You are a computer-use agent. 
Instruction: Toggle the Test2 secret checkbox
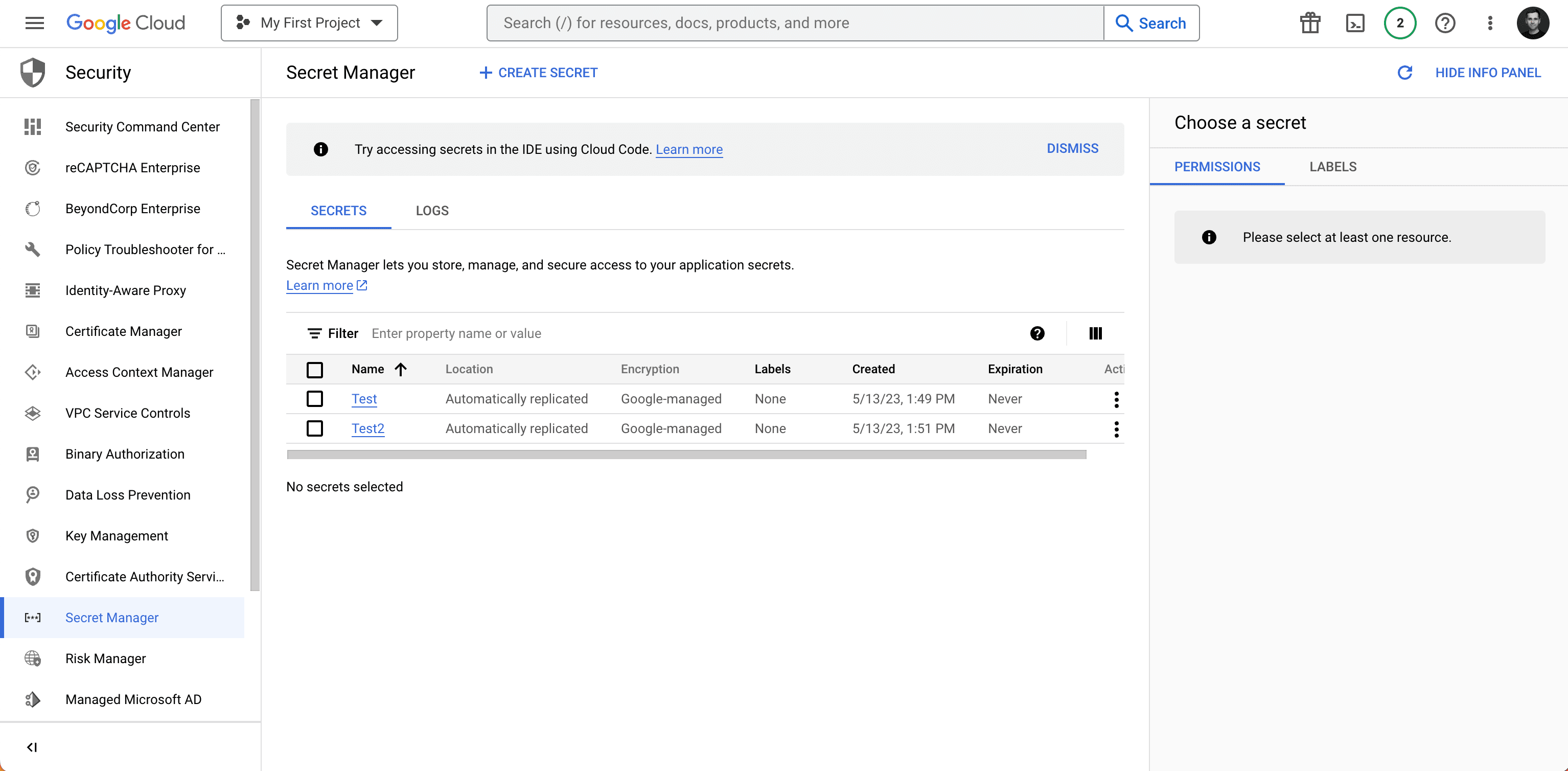[x=315, y=428]
